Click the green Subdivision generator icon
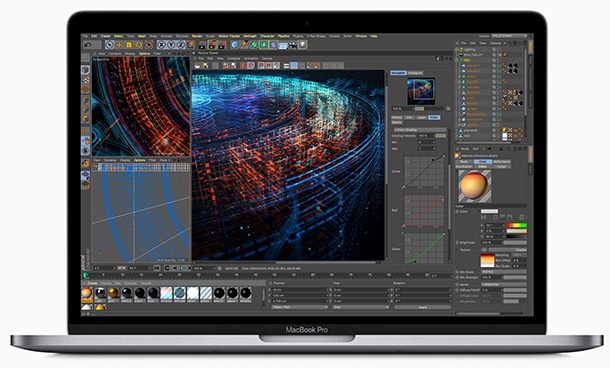 (254, 45)
